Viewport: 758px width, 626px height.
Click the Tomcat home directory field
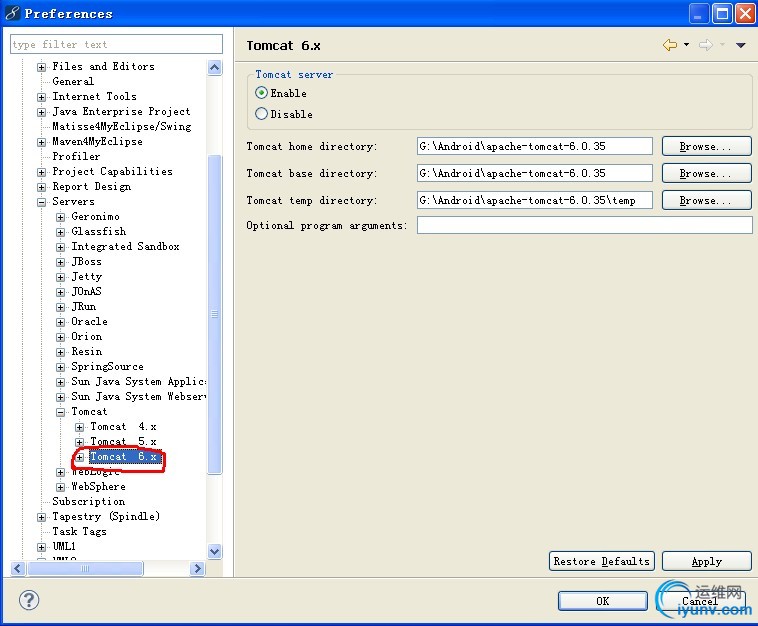coord(535,146)
